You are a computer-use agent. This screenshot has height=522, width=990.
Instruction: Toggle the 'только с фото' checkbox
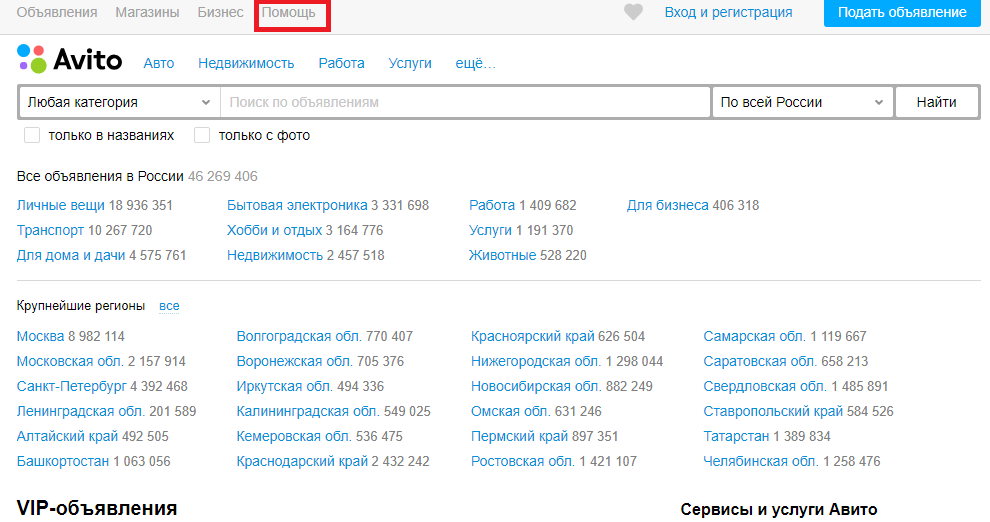click(202, 135)
